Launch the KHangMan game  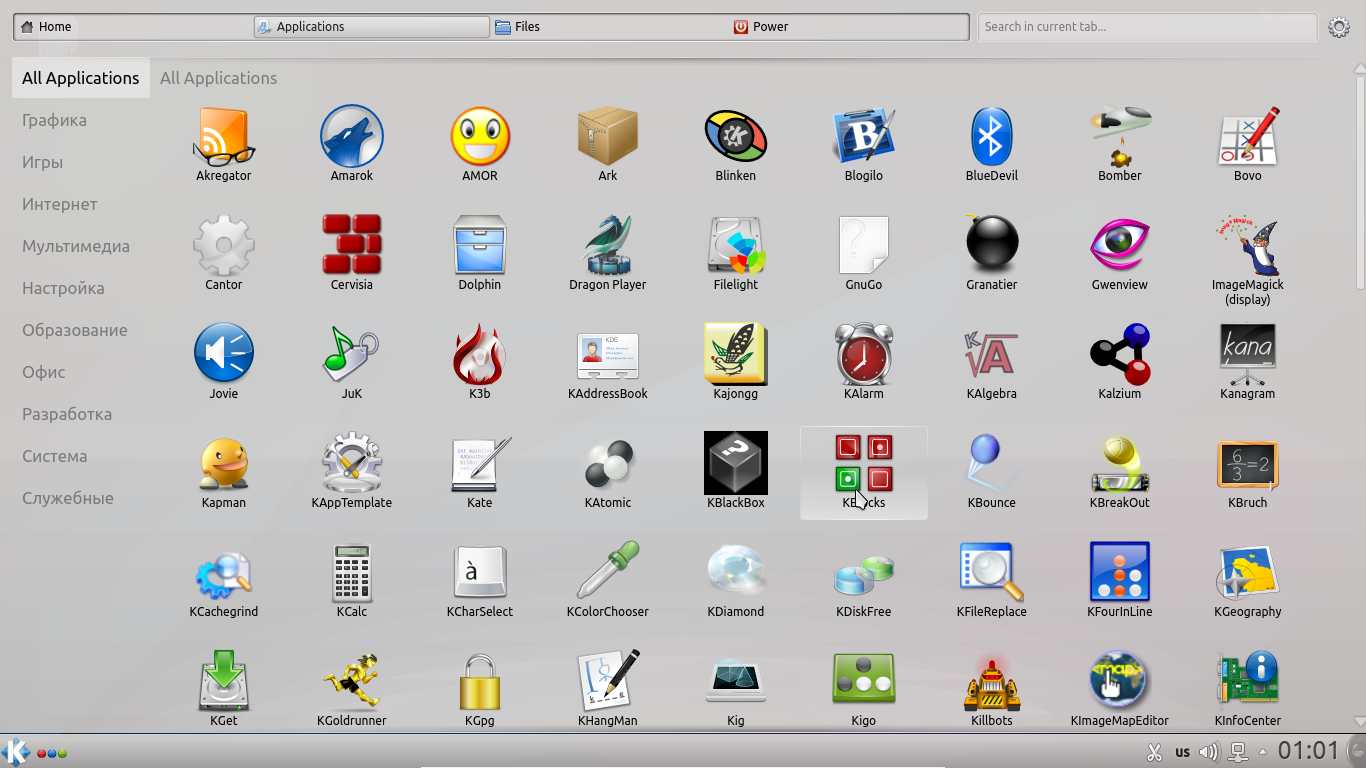608,690
